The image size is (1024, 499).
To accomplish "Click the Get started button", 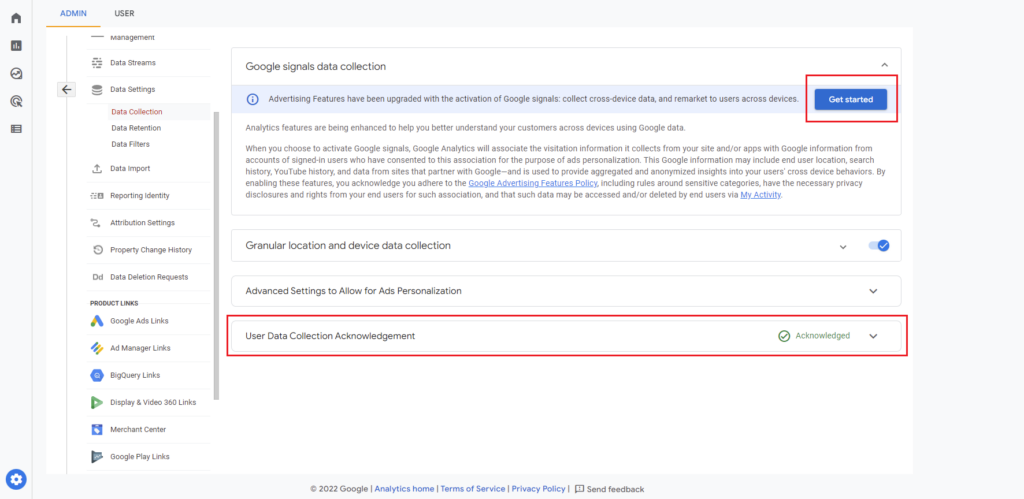I will point(850,100).
